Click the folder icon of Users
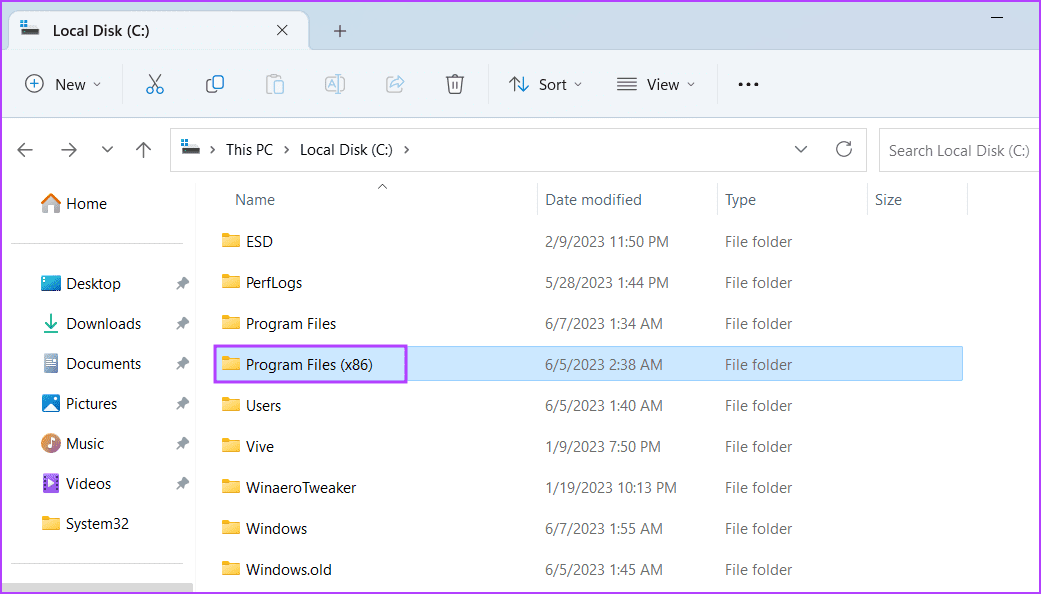 coord(230,404)
